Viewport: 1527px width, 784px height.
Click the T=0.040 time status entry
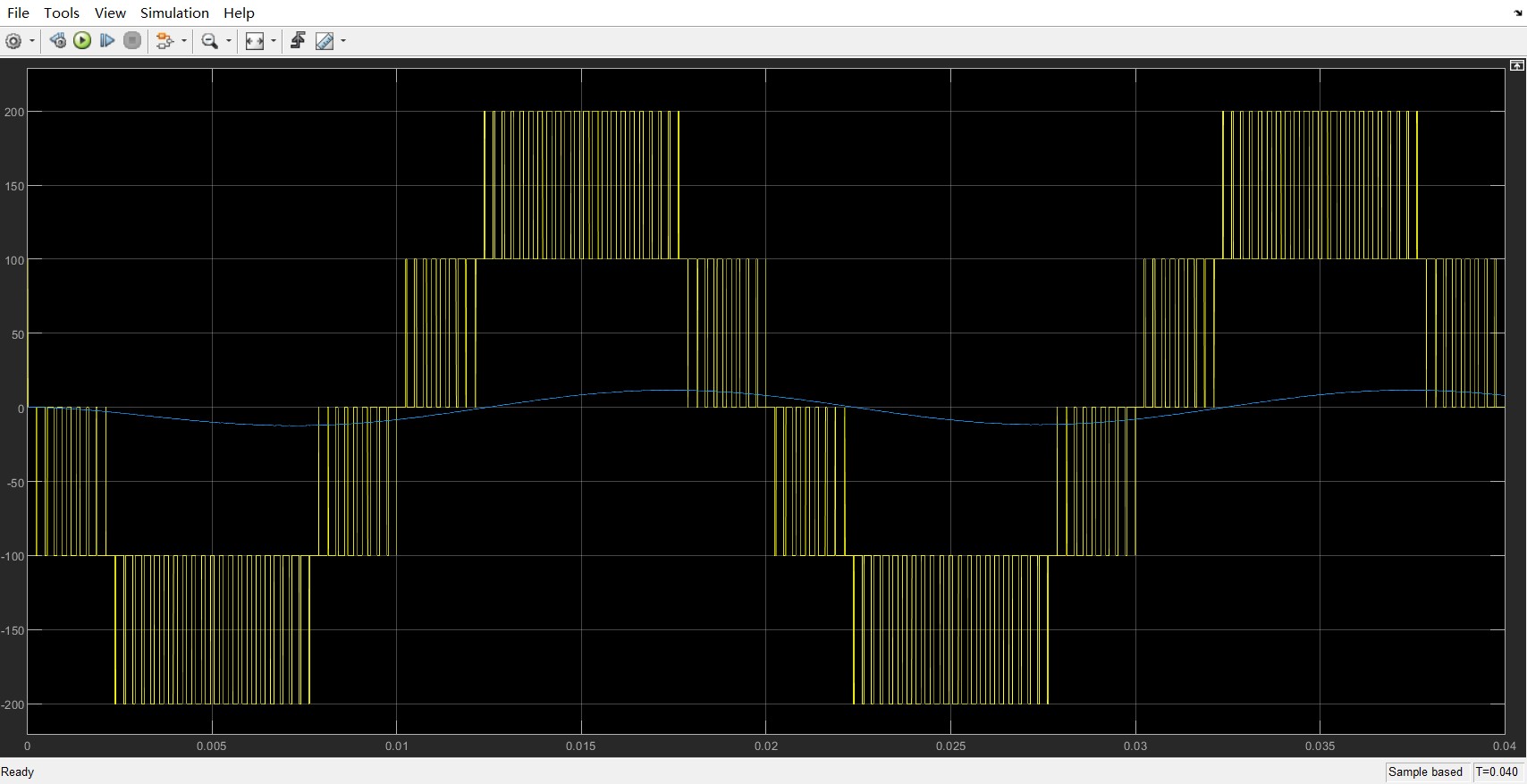tap(1497, 771)
